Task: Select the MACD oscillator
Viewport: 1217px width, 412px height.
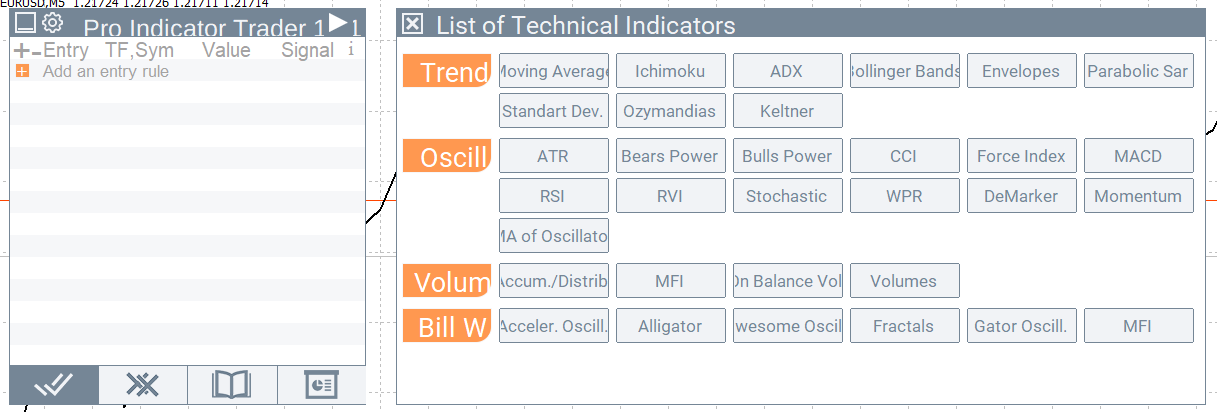Action: [x=1138, y=156]
